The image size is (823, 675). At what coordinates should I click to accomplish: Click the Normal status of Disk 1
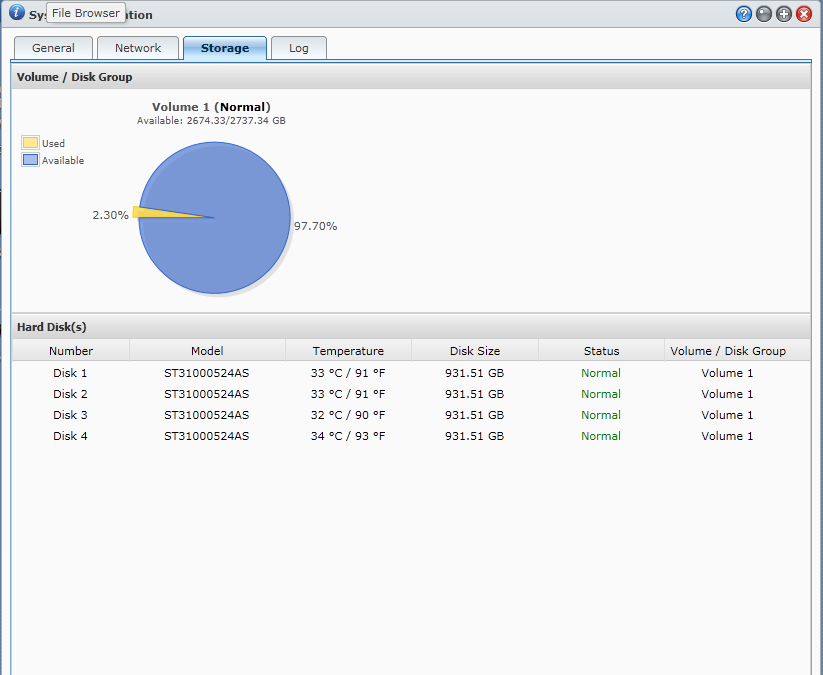601,373
